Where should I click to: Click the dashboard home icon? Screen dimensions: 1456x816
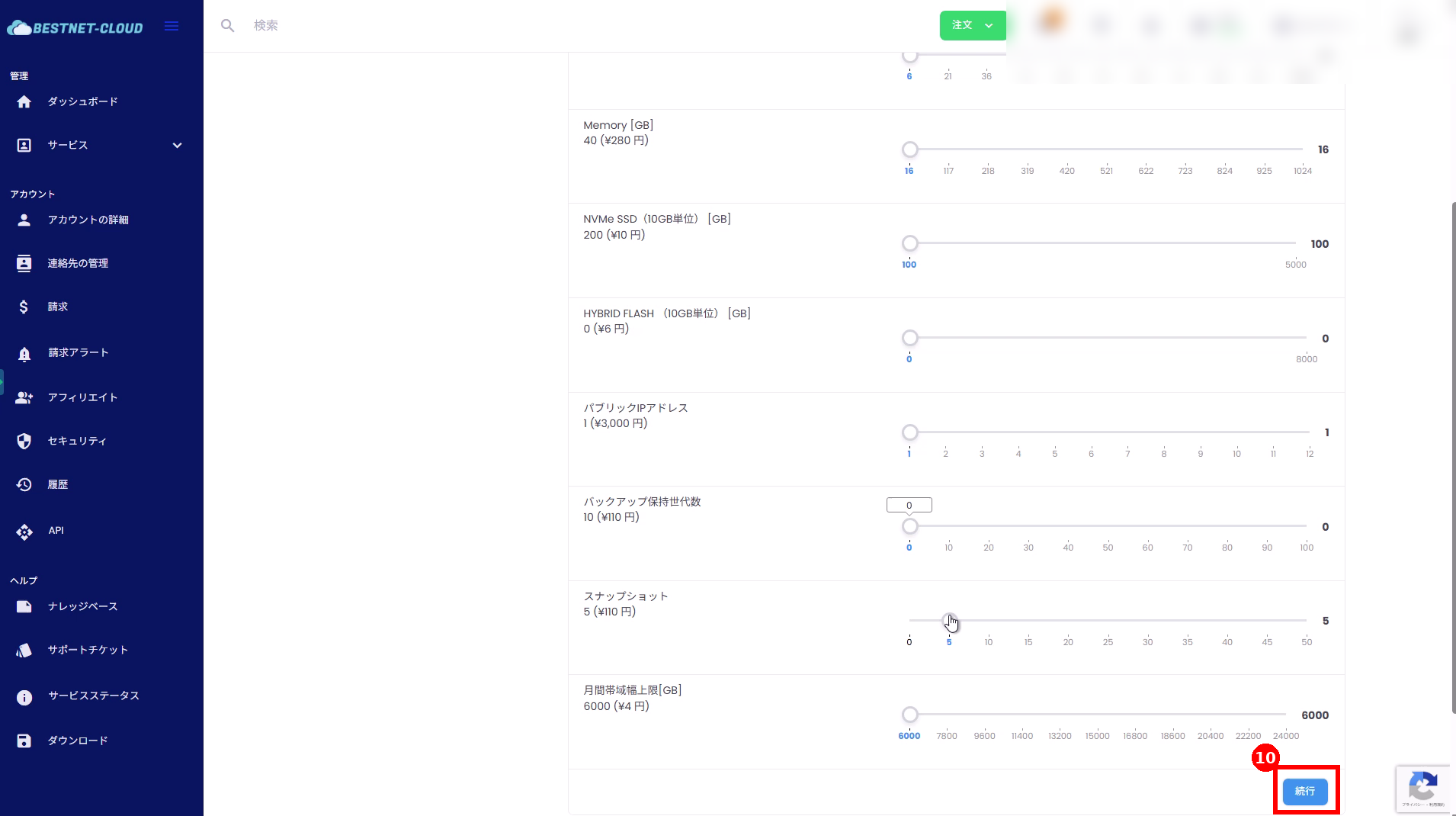[x=24, y=101]
